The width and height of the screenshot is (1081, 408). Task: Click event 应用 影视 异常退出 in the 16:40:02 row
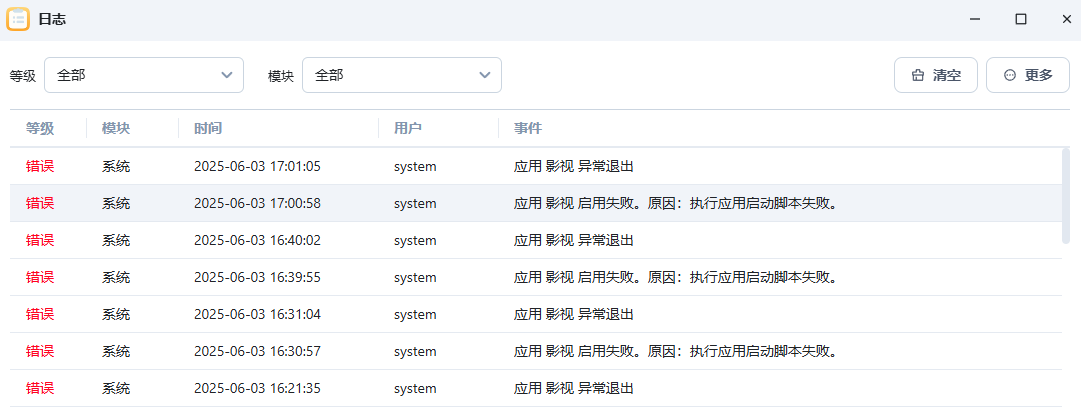(x=574, y=241)
